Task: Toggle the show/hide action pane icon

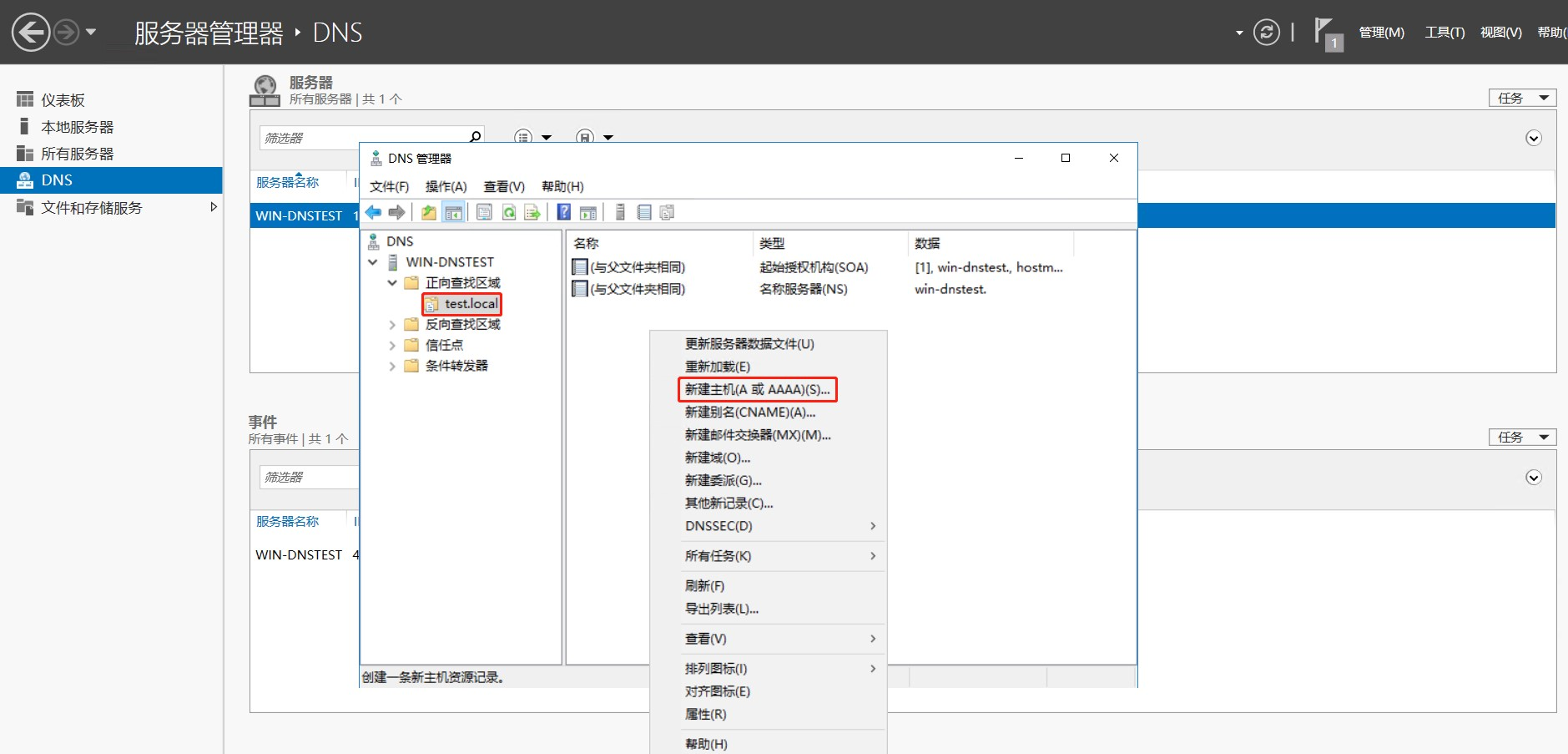Action: pyautogui.click(x=589, y=212)
